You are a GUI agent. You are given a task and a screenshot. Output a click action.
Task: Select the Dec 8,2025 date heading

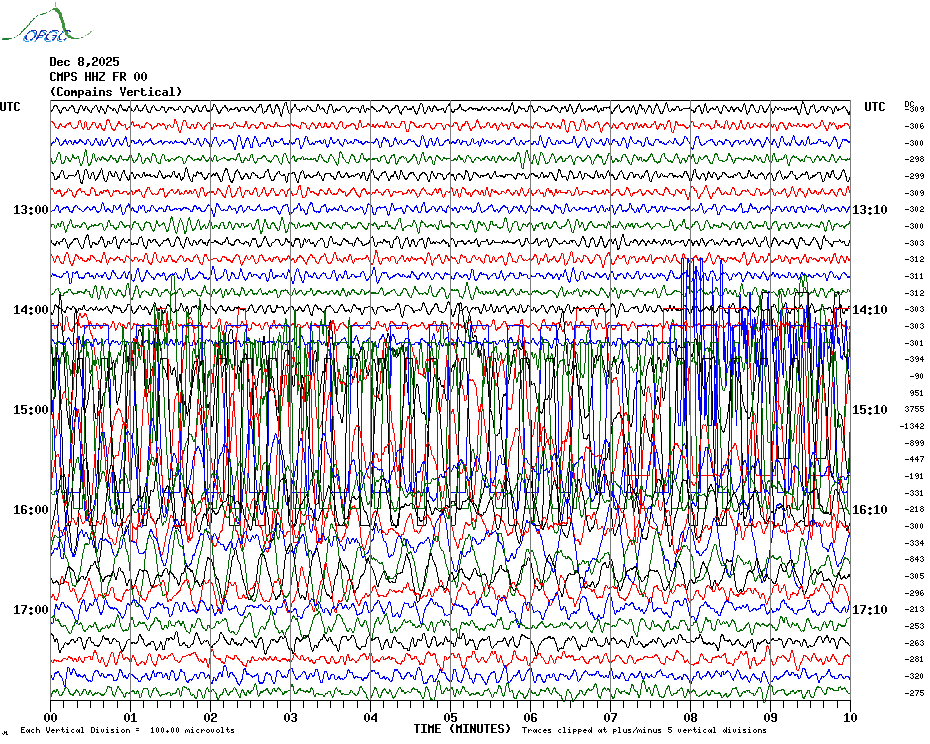[x=84, y=62]
